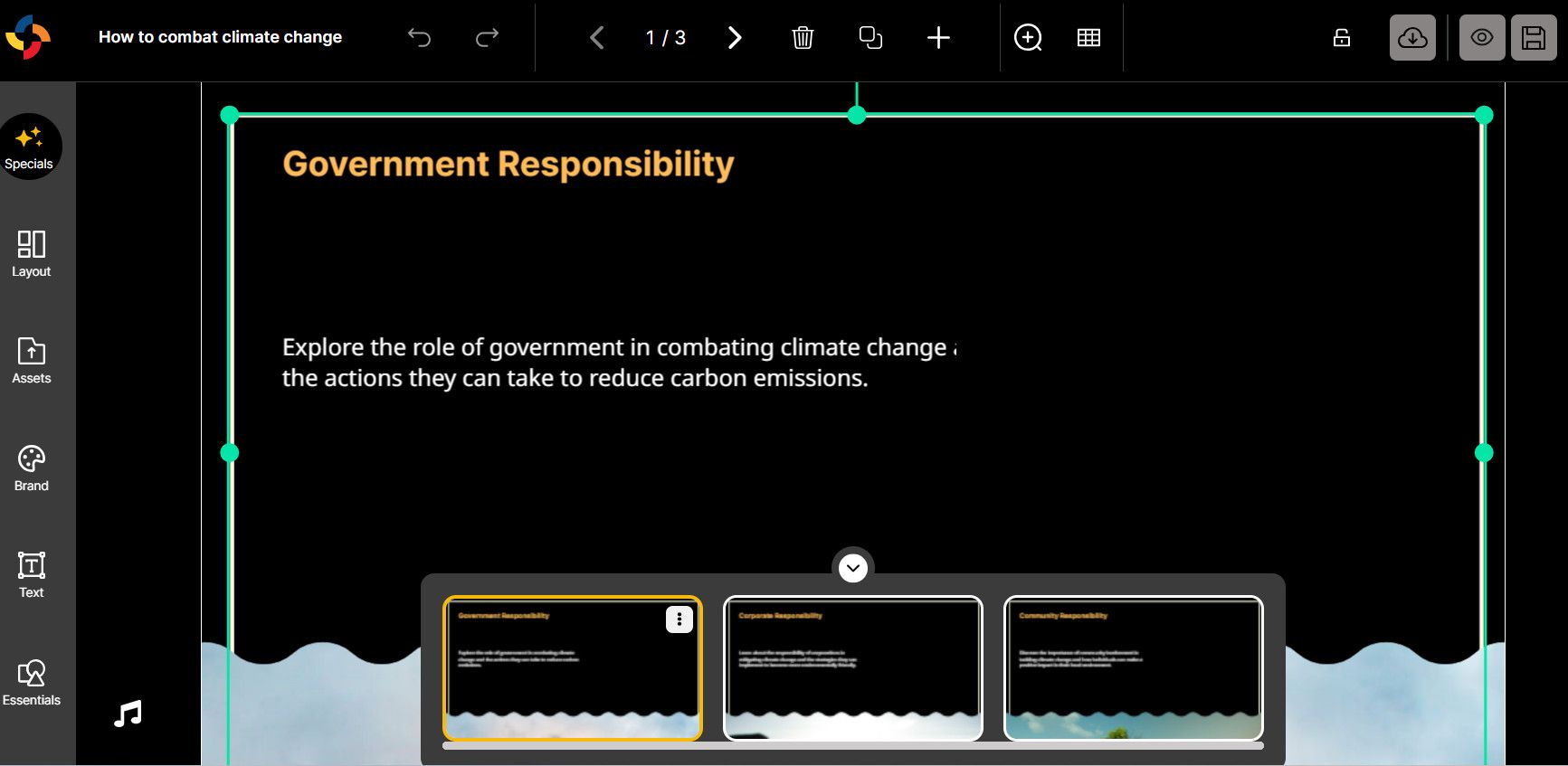The height and width of the screenshot is (766, 1568).
Task: Go to the previous slide
Action: [597, 37]
